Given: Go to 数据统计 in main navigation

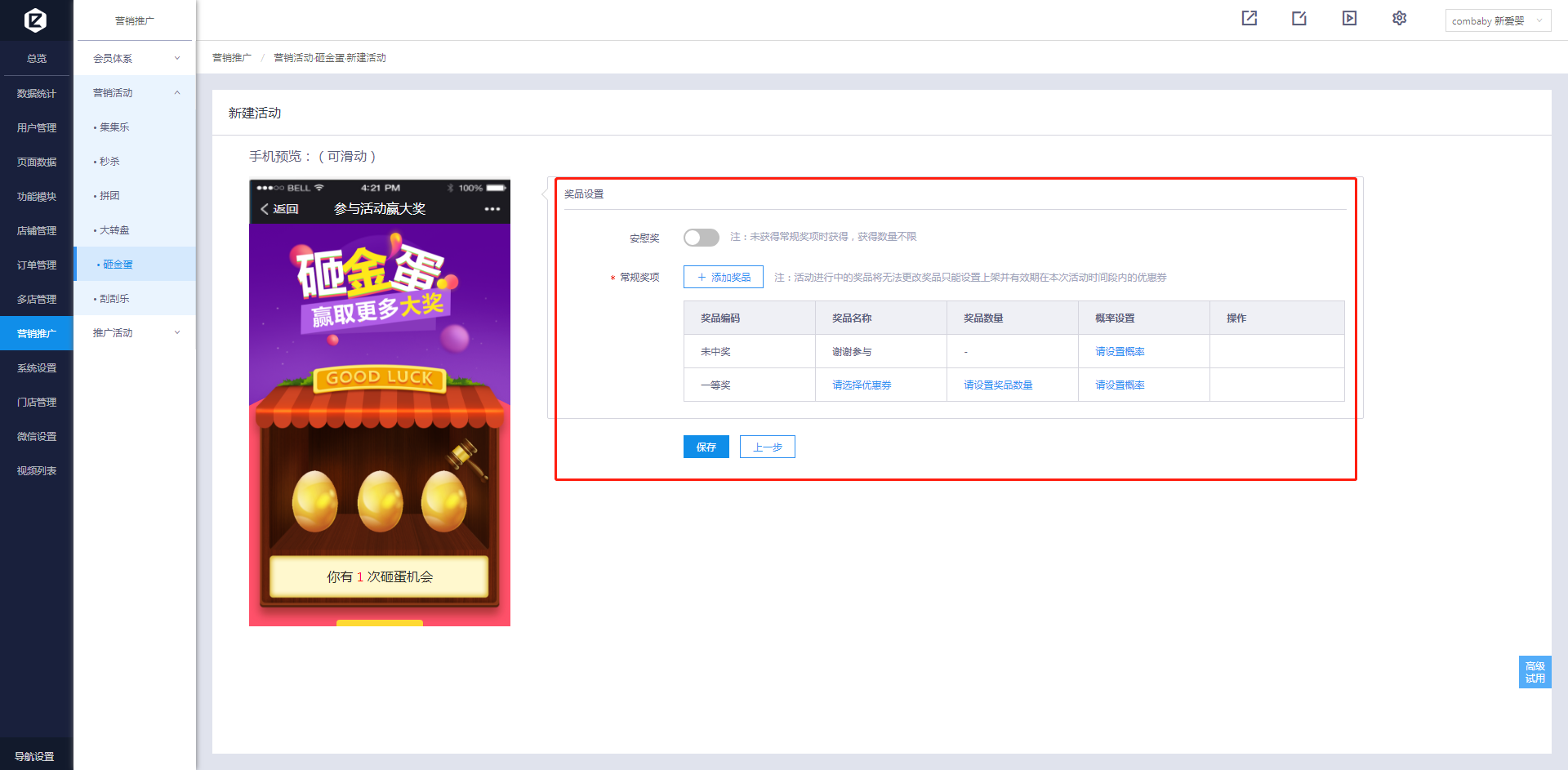Looking at the screenshot, I should [37, 94].
